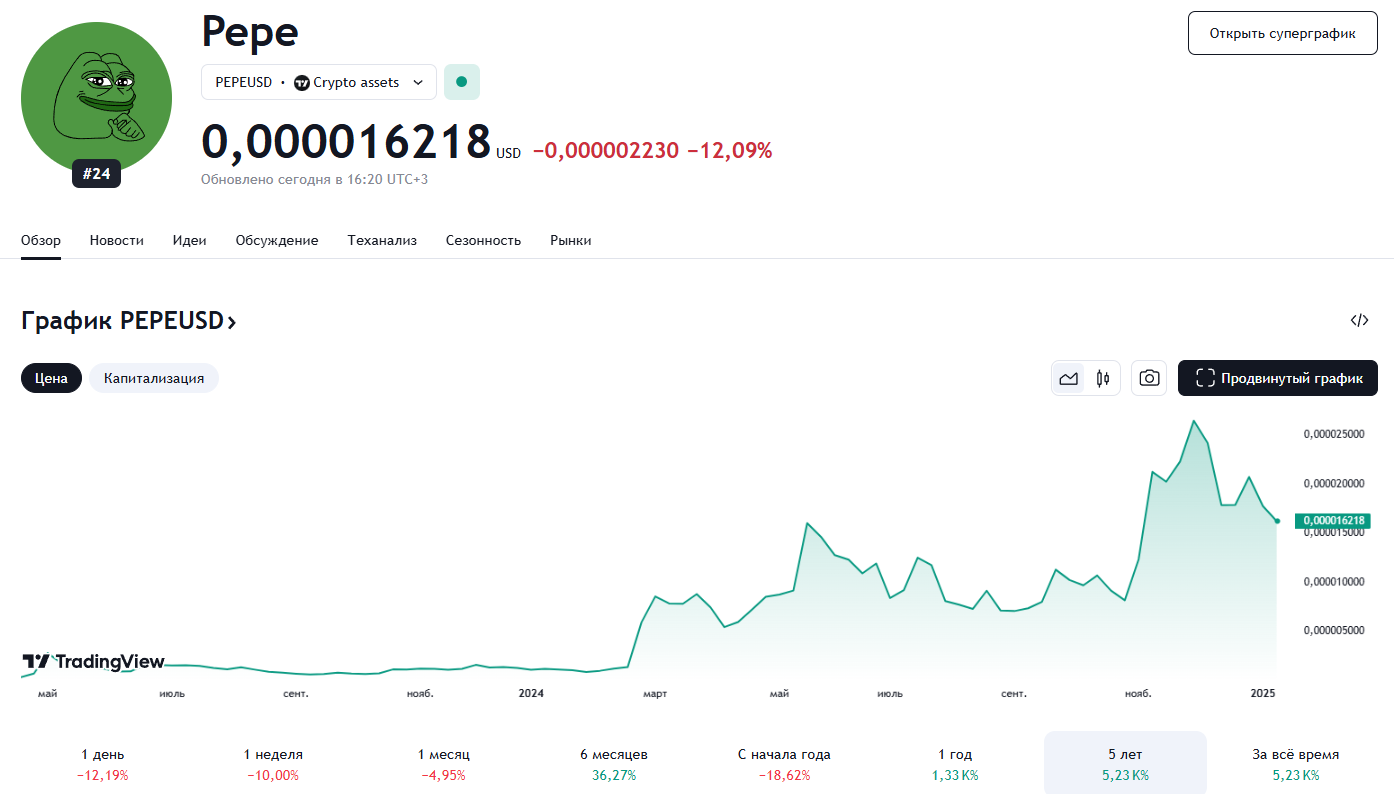Go to the Обсуждение tab
Screen dimensions: 1394x794
(277, 240)
